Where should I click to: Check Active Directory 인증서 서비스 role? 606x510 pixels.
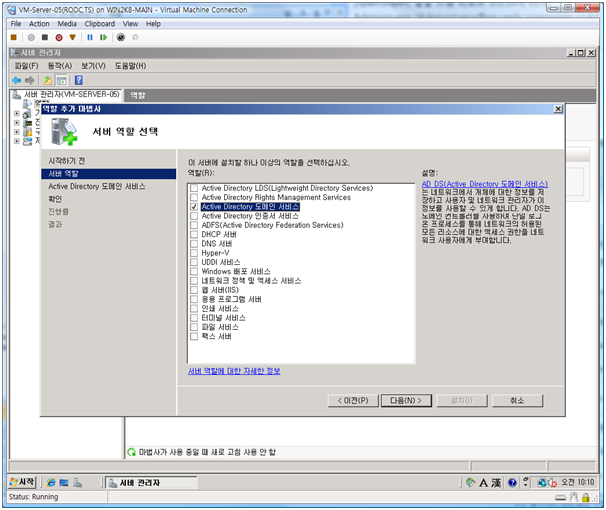194,216
